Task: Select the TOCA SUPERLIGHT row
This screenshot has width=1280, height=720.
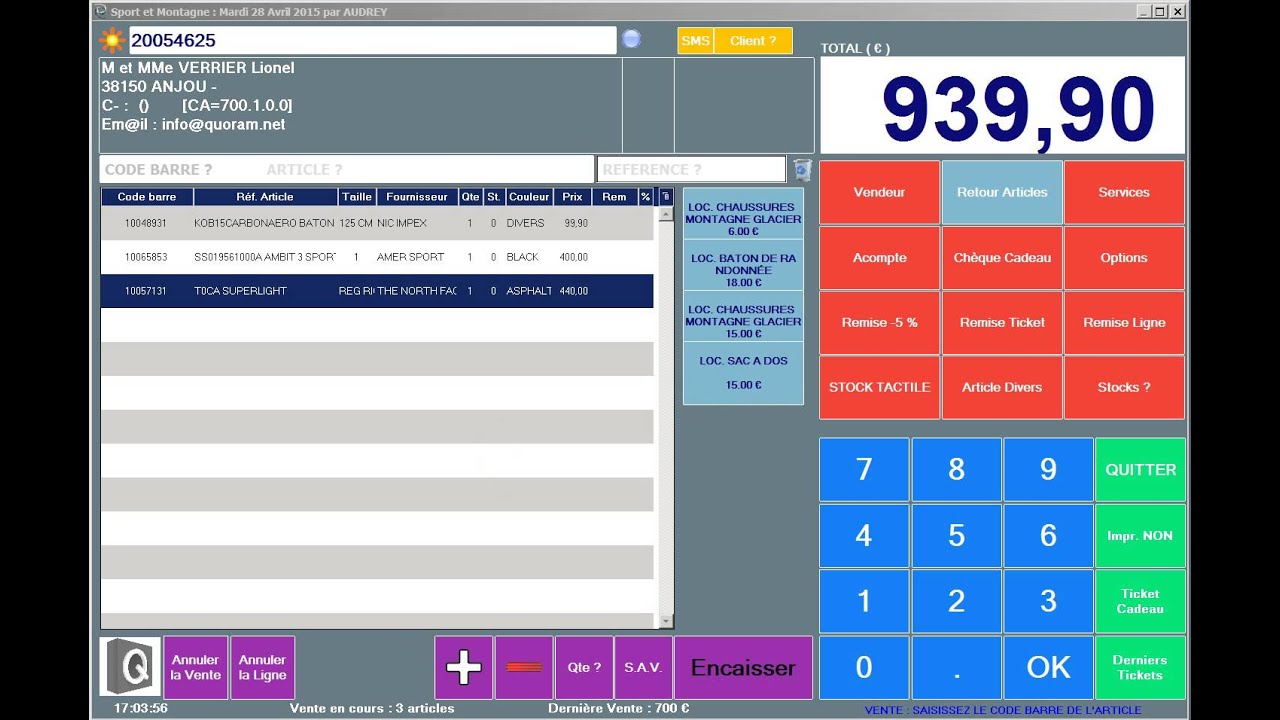Action: click(x=377, y=291)
